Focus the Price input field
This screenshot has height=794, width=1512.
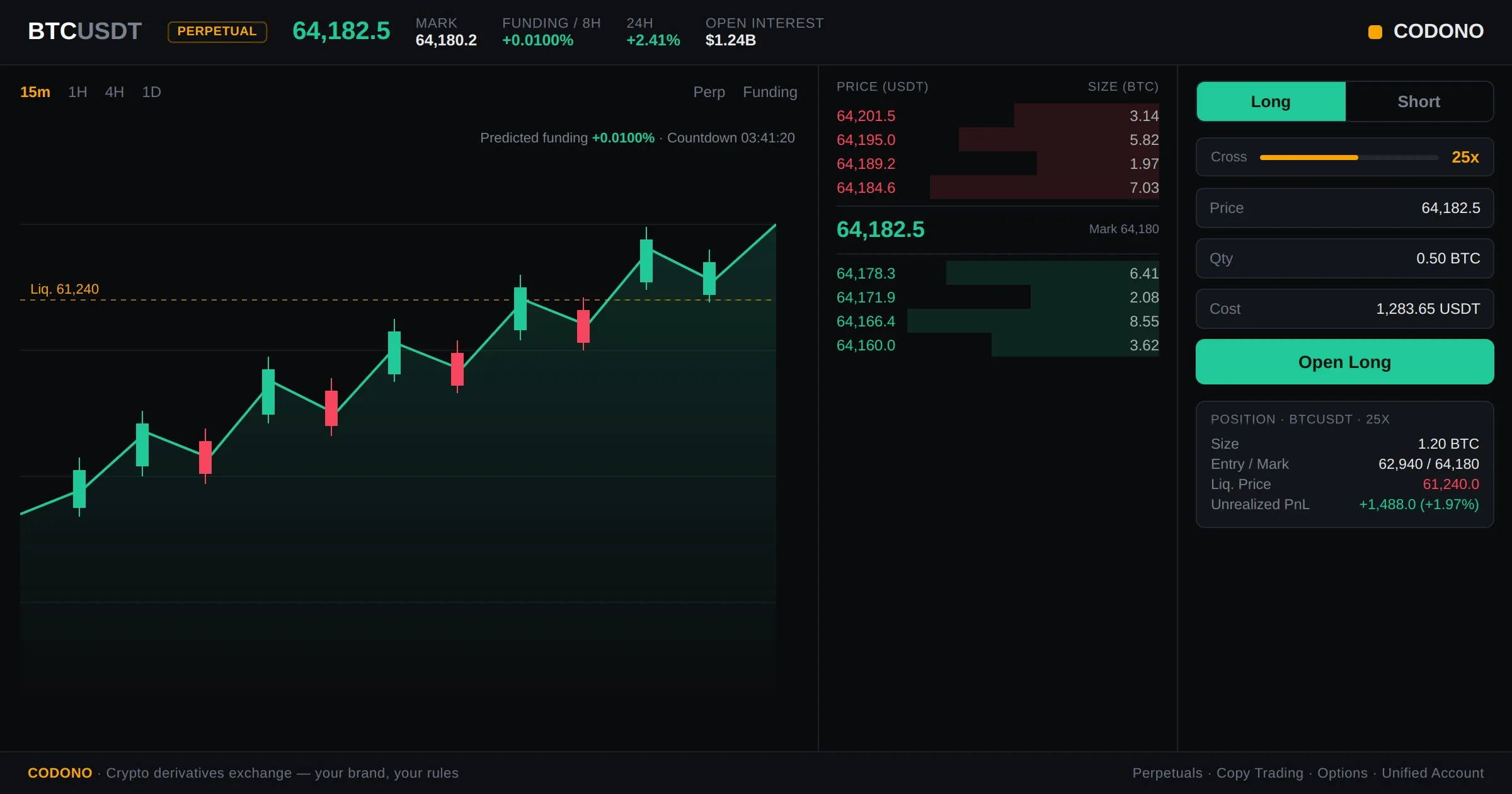1344,208
